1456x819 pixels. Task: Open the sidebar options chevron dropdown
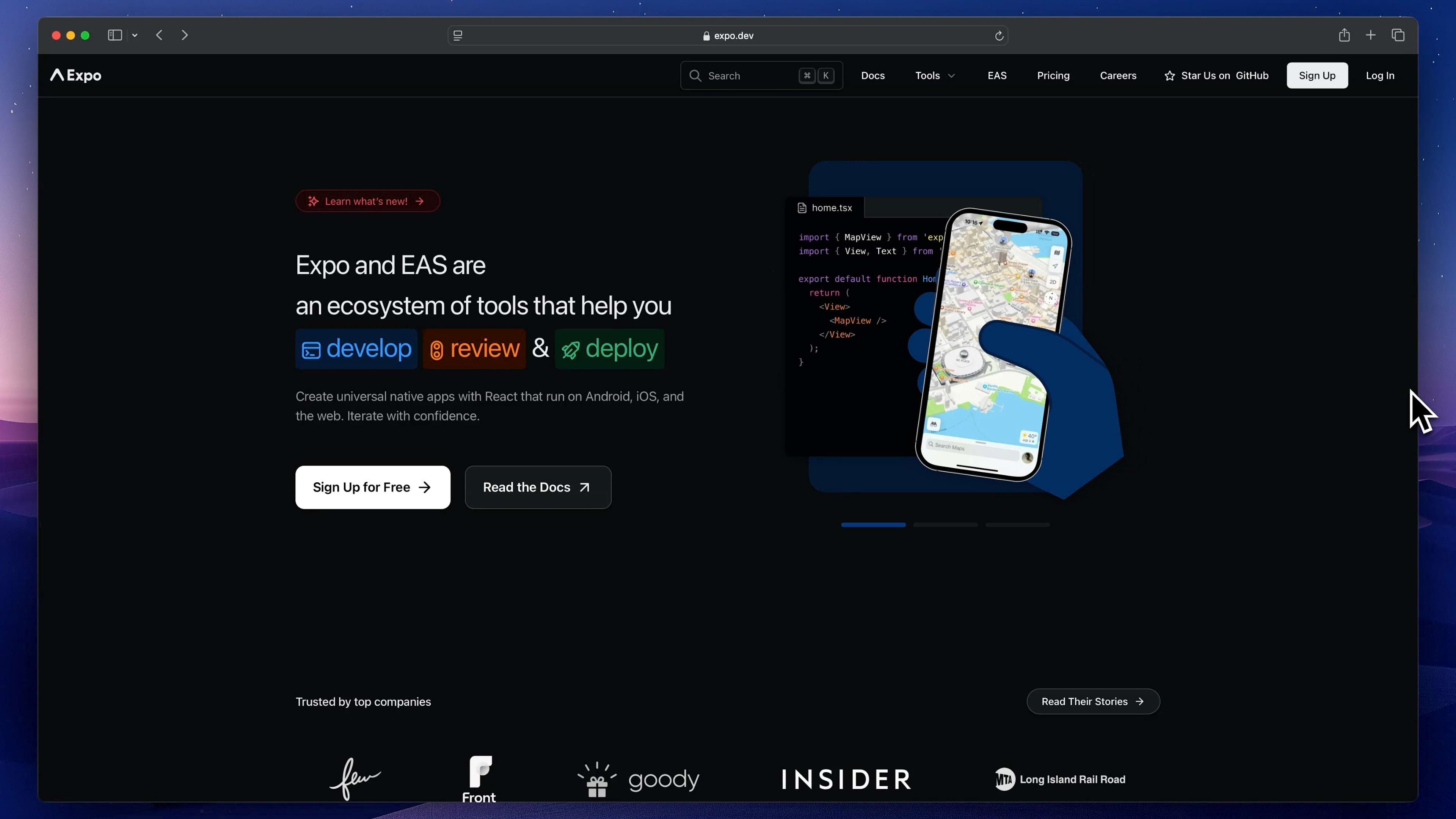(135, 35)
